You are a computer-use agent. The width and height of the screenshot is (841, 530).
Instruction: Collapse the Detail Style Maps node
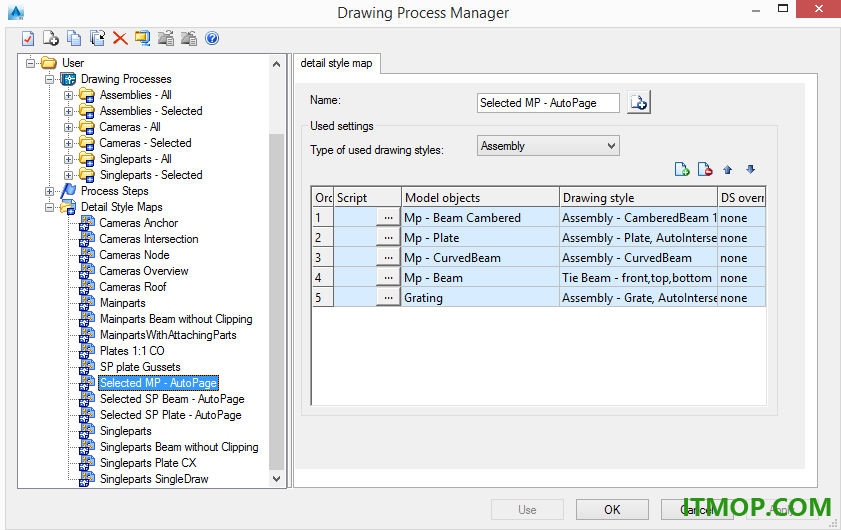click(49, 207)
